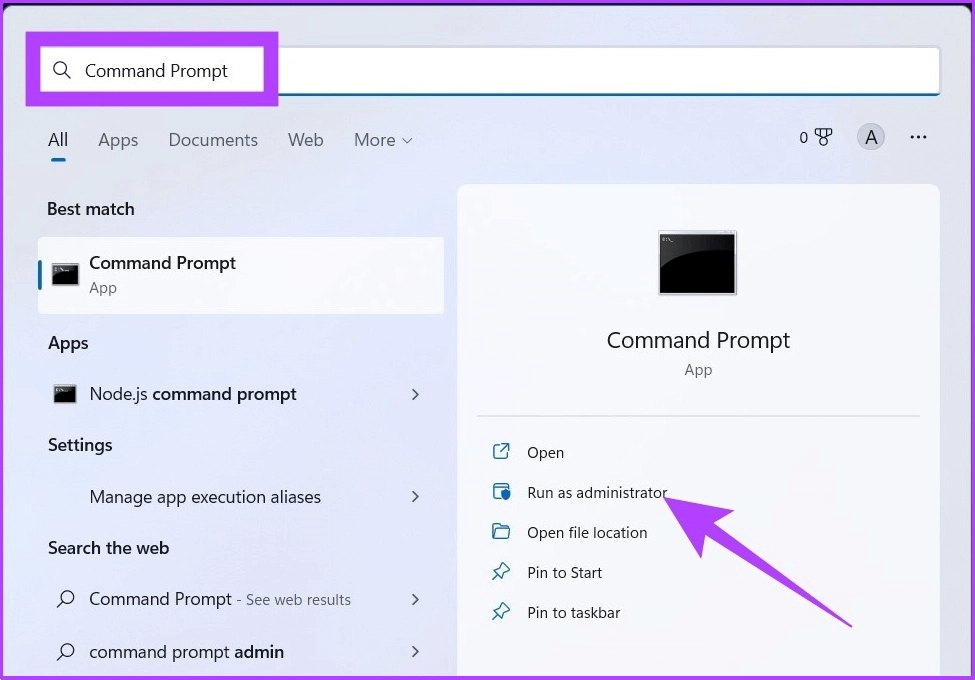Click the Settings section heading
The width and height of the screenshot is (975, 680).
(x=80, y=445)
